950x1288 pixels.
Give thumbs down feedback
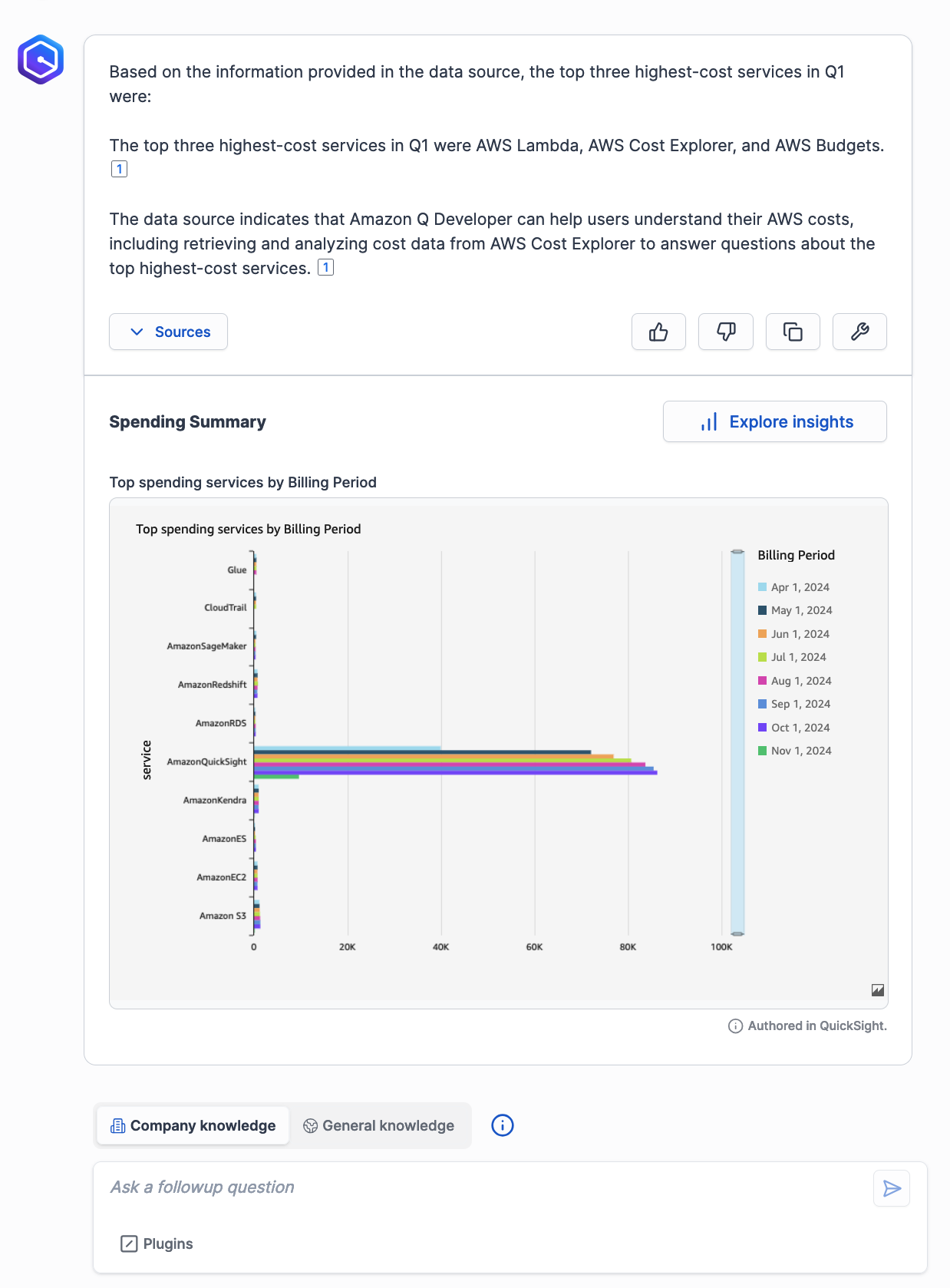[726, 332]
